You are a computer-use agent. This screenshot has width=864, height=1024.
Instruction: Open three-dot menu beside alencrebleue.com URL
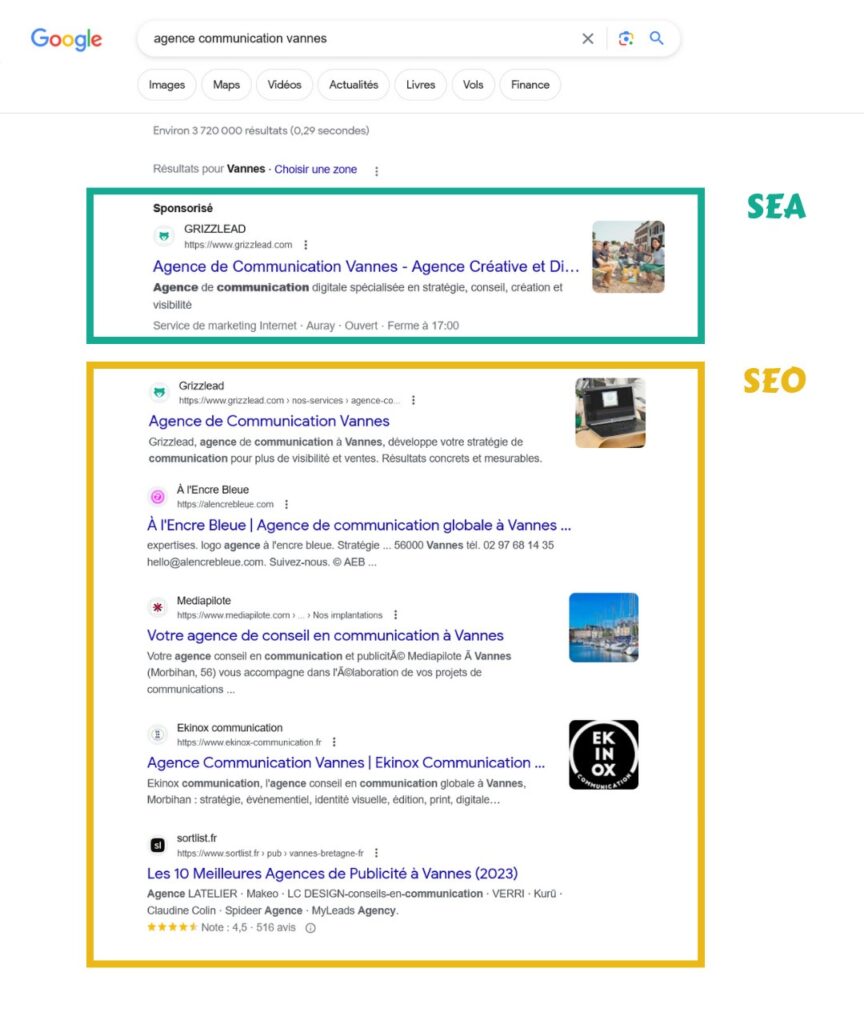pos(286,505)
